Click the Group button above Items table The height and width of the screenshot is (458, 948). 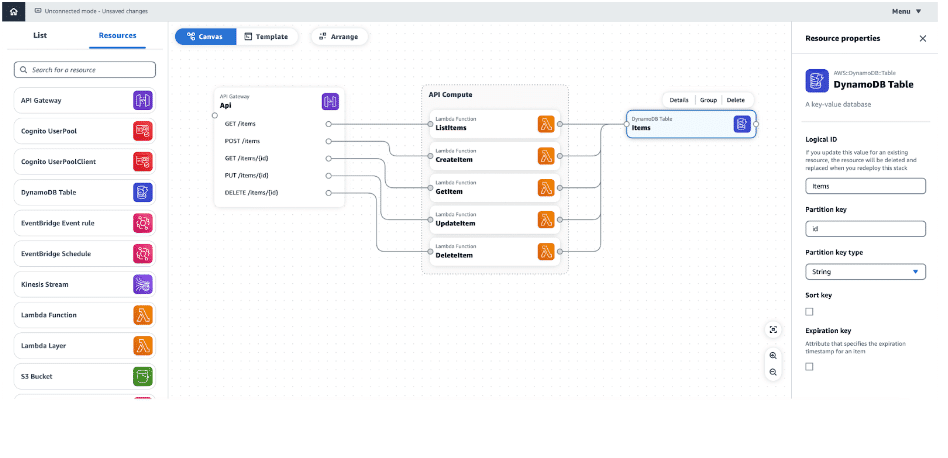[x=708, y=100]
